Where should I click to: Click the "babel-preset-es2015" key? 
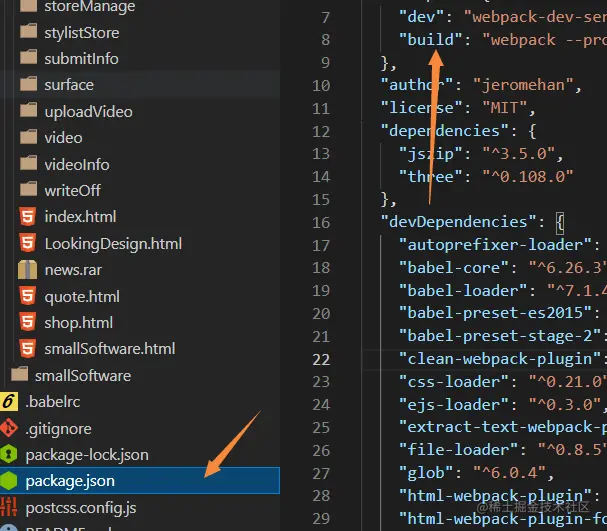point(495,313)
